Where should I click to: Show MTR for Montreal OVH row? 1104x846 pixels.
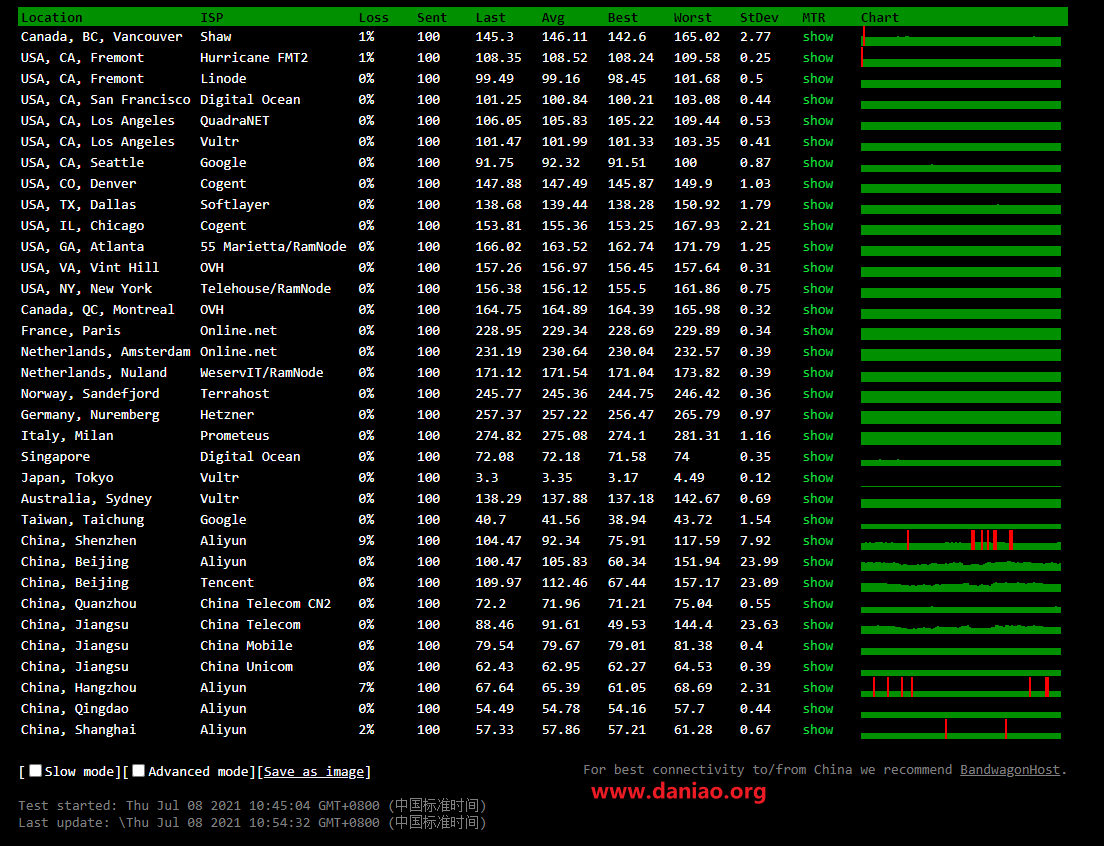[x=817, y=310]
